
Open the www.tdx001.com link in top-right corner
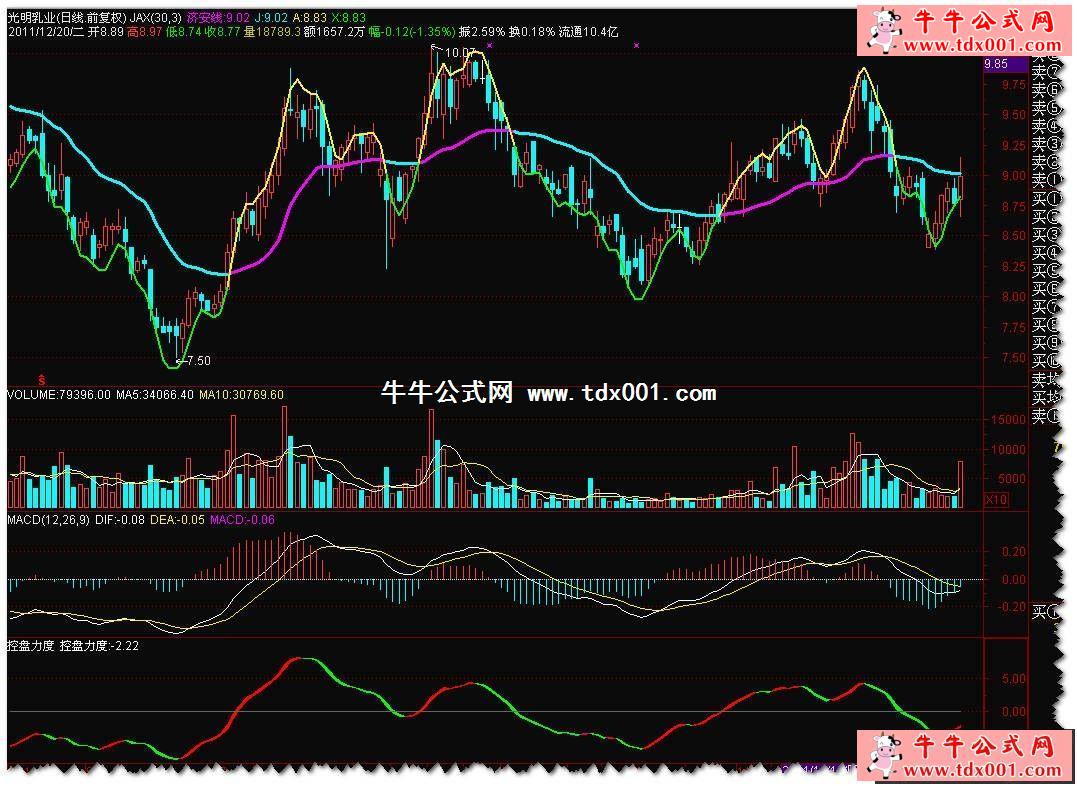pos(968,45)
